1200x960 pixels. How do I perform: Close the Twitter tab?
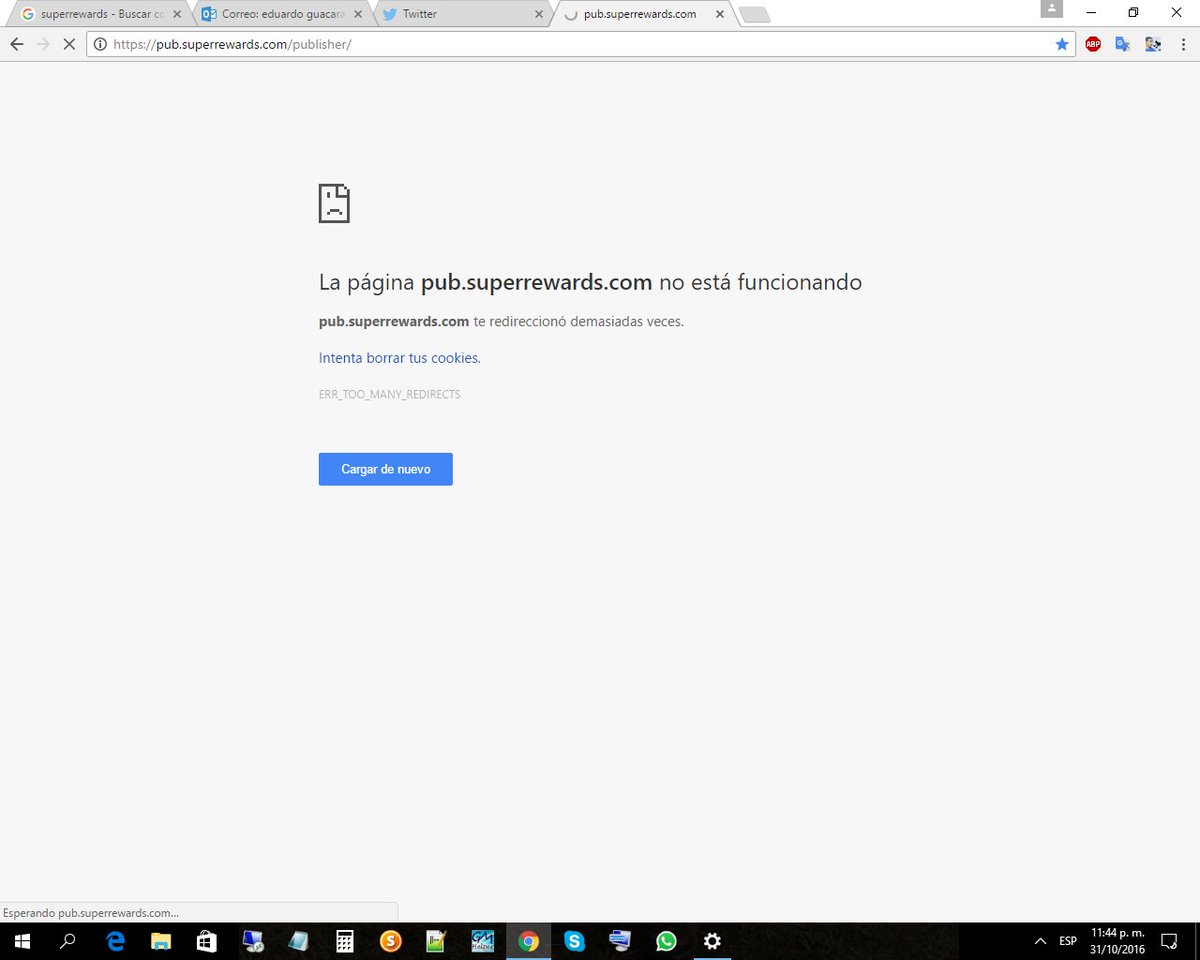click(x=539, y=14)
